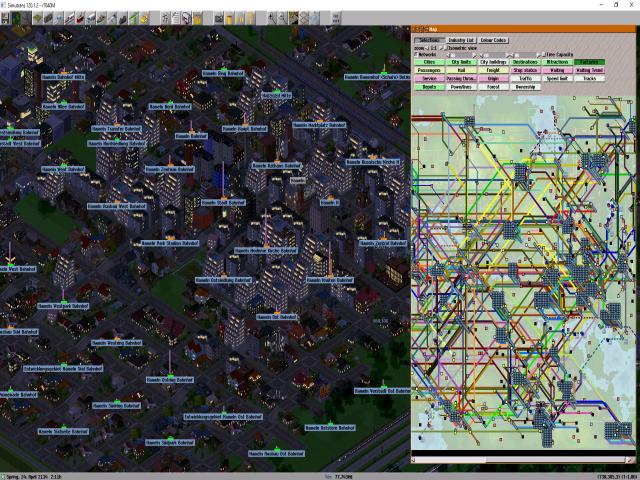640x480 pixels.
Task: Open the yellow finances icon
Action: coord(197,18)
